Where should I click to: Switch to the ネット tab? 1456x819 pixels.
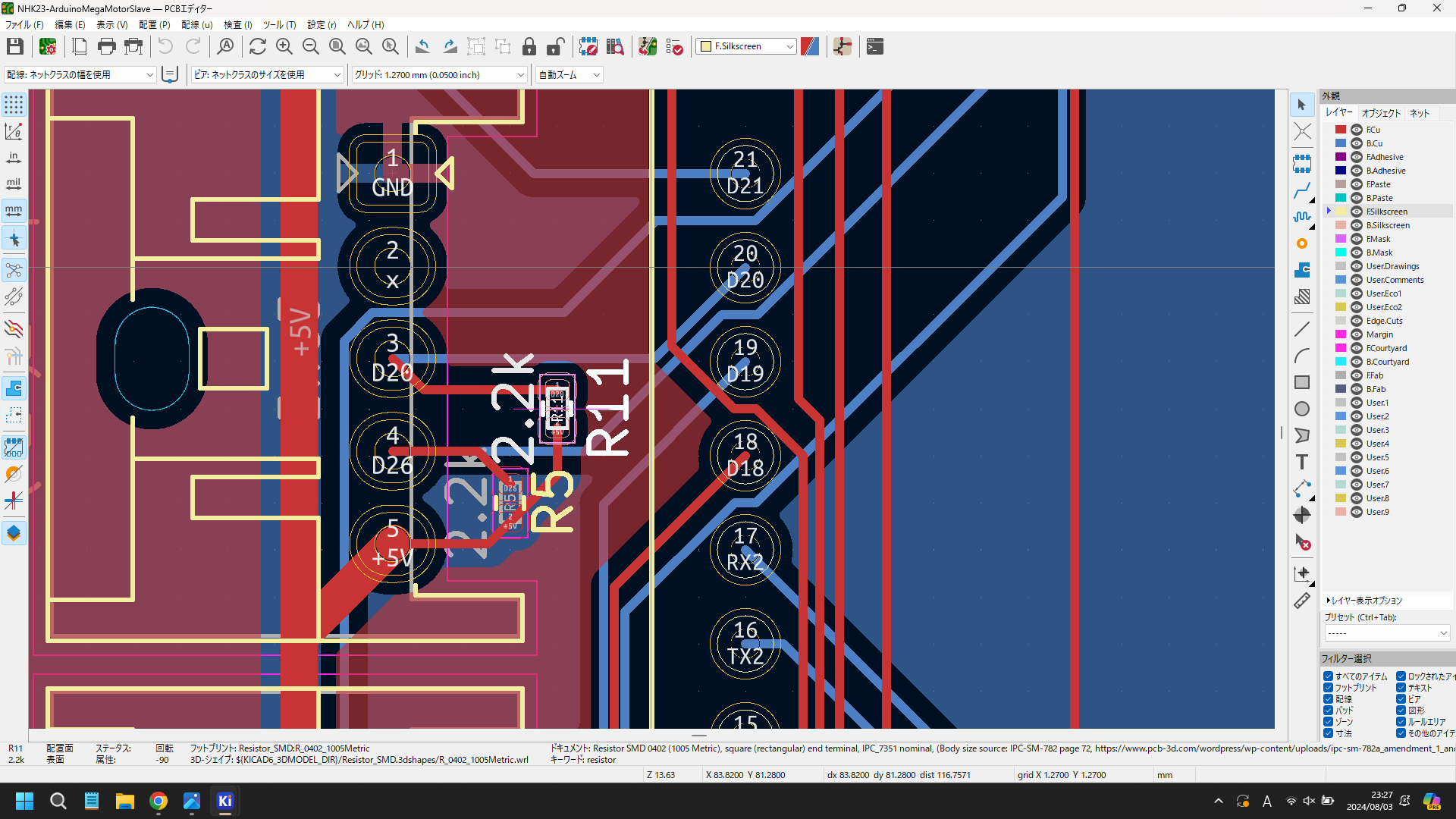point(1419,113)
